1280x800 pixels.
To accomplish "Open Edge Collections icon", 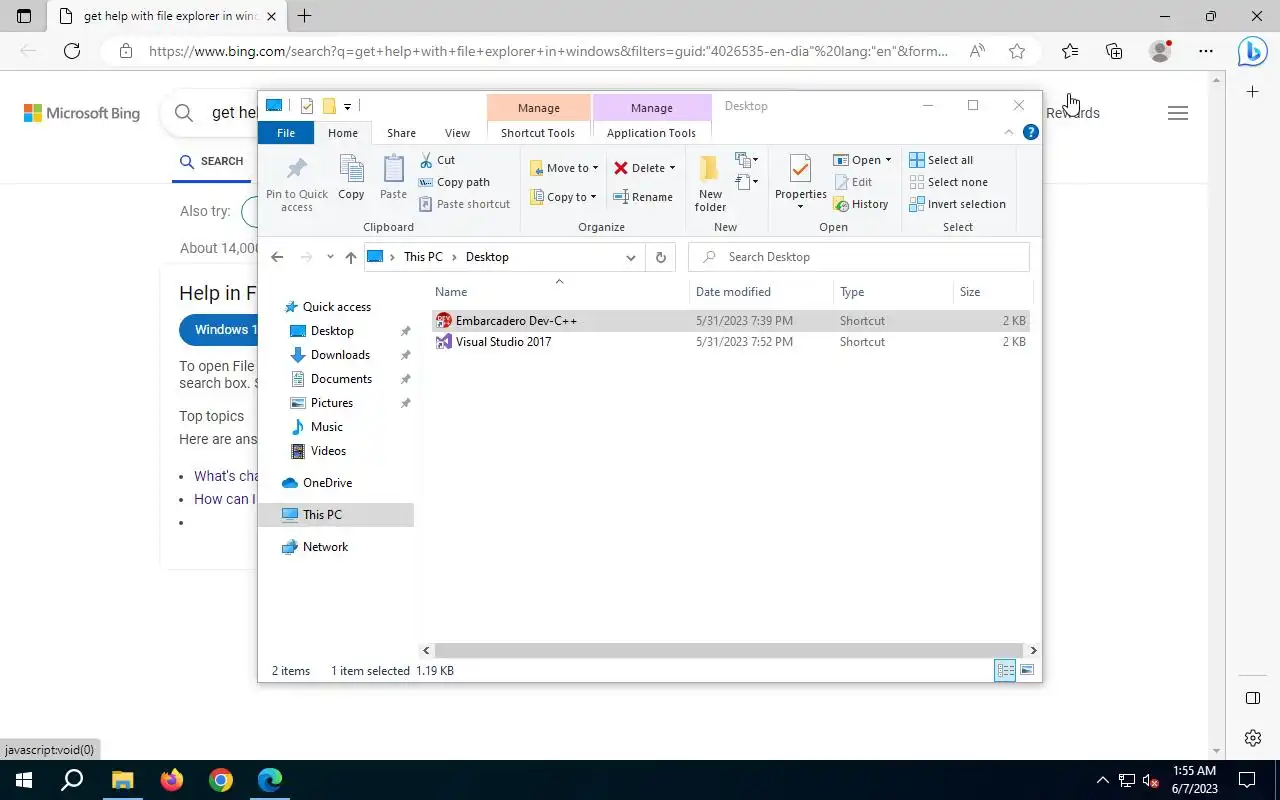I will [1114, 51].
